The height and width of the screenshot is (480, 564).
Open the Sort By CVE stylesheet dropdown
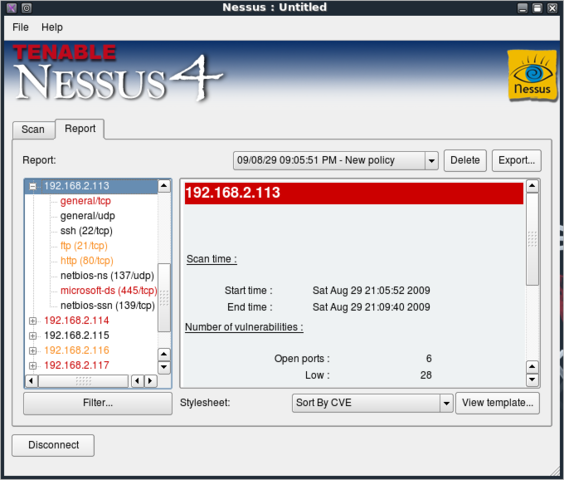[446, 403]
